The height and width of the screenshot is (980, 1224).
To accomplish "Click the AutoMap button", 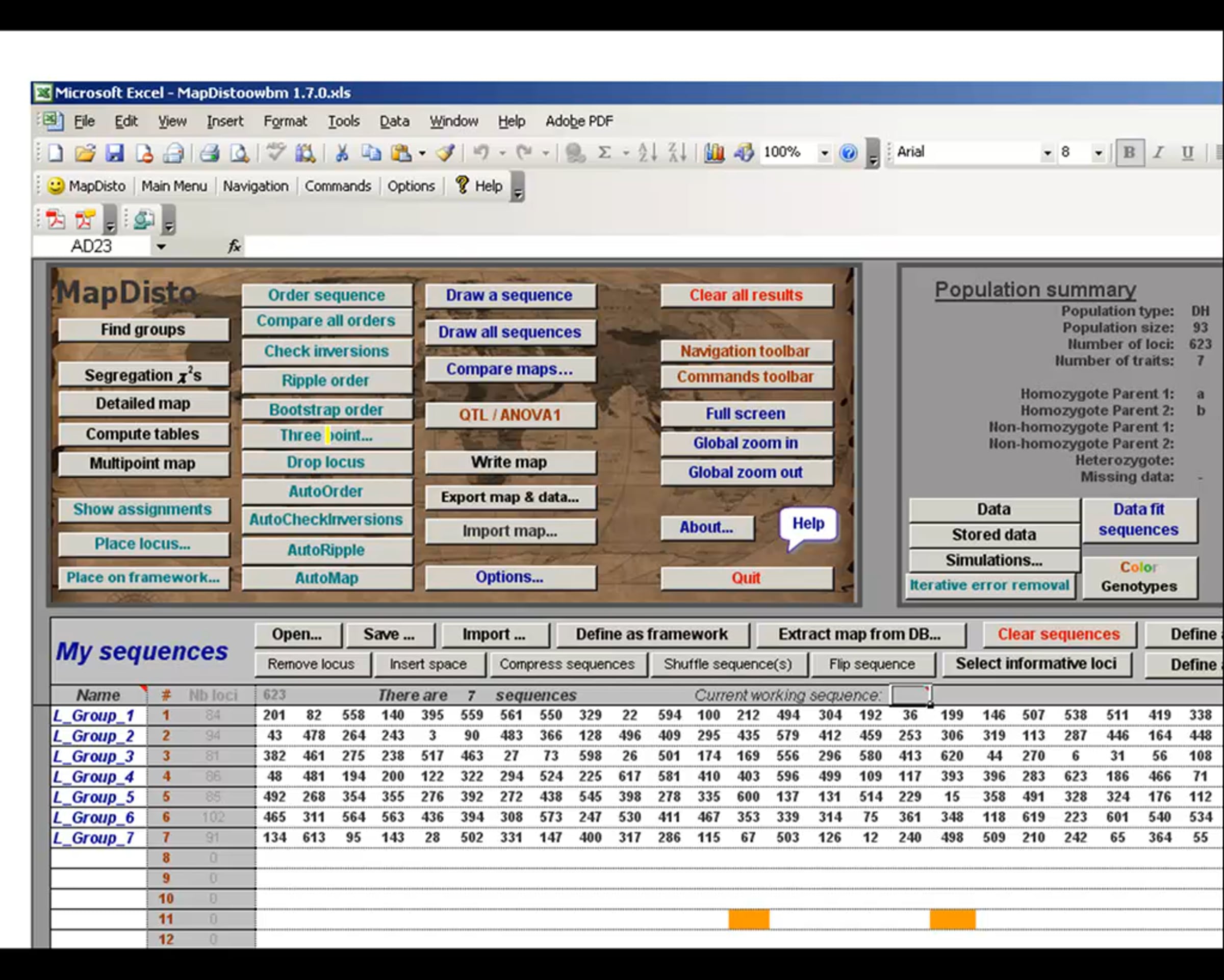I will pos(326,578).
